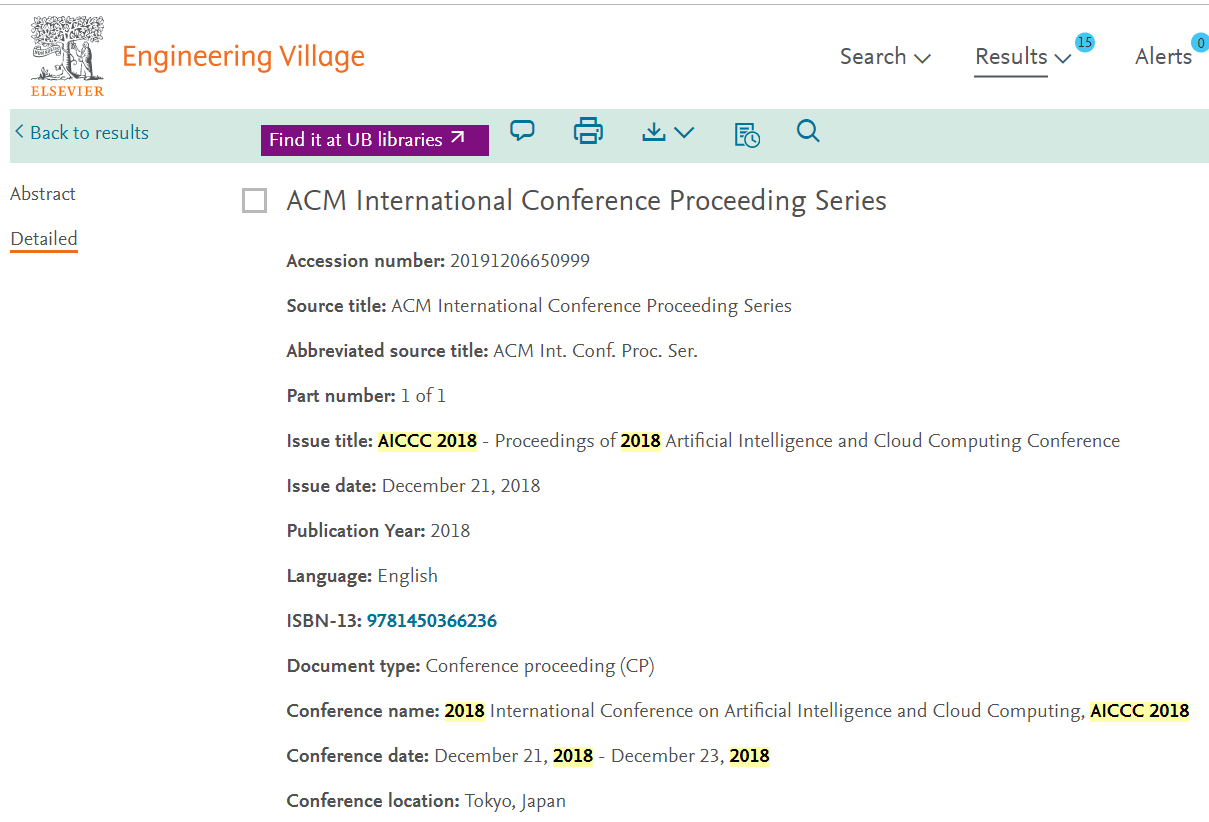
Task: Open download options chevron
Action: pyautogui.click(x=685, y=132)
